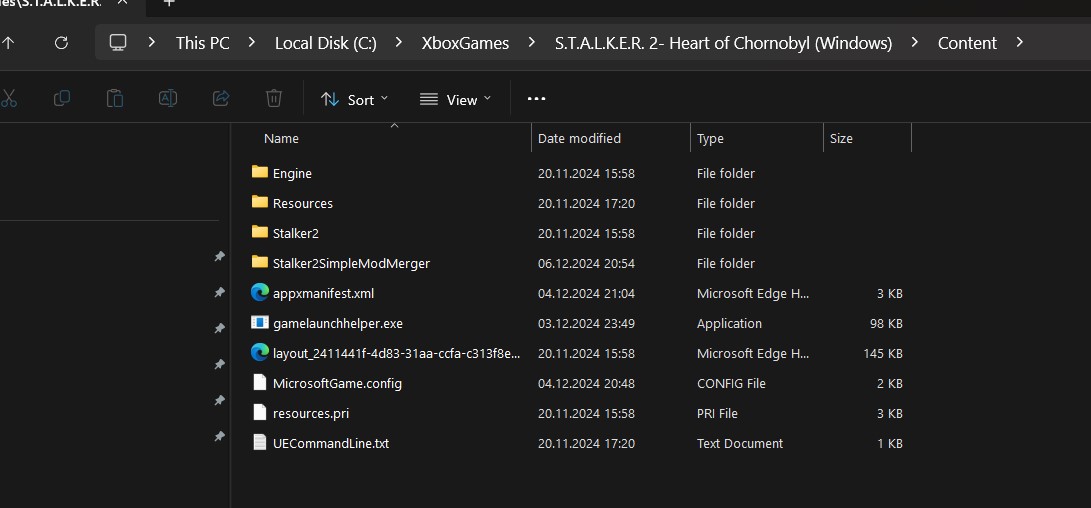Open a new tab with plus button
The width and height of the screenshot is (1091, 508).
pos(168,3)
